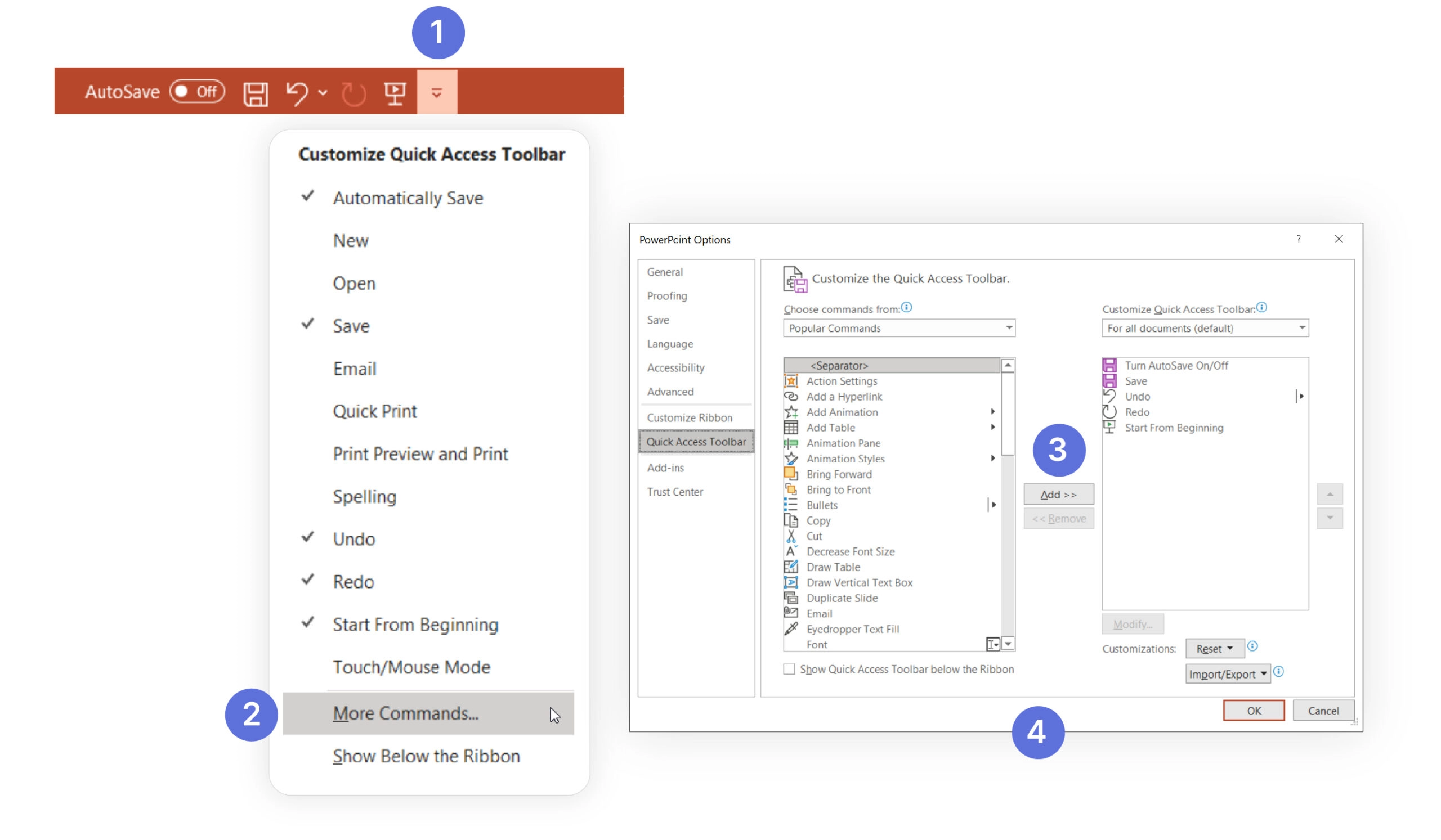Viewport: 1441px width, 840px height.
Task: Click the Save icon in Quick Access Toolbar
Action: click(x=254, y=92)
